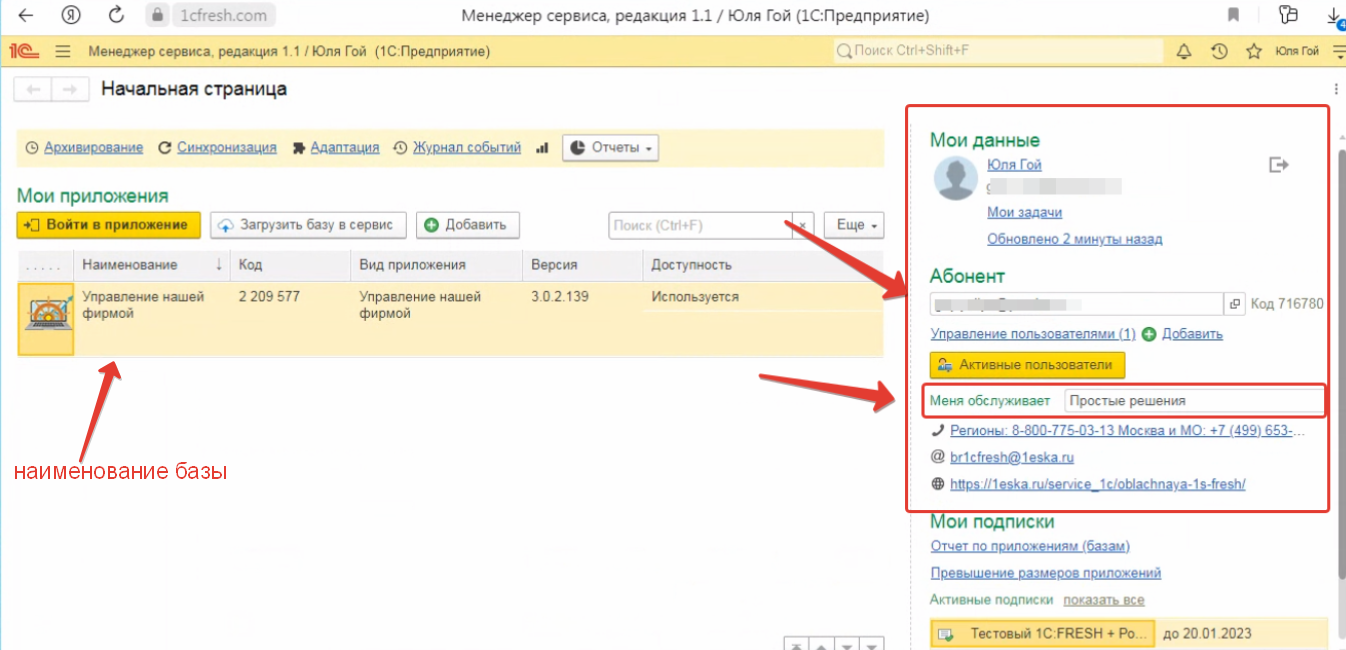This screenshot has height=650, width=1346.
Task: Click Активные пользователи button
Action: point(1028,365)
